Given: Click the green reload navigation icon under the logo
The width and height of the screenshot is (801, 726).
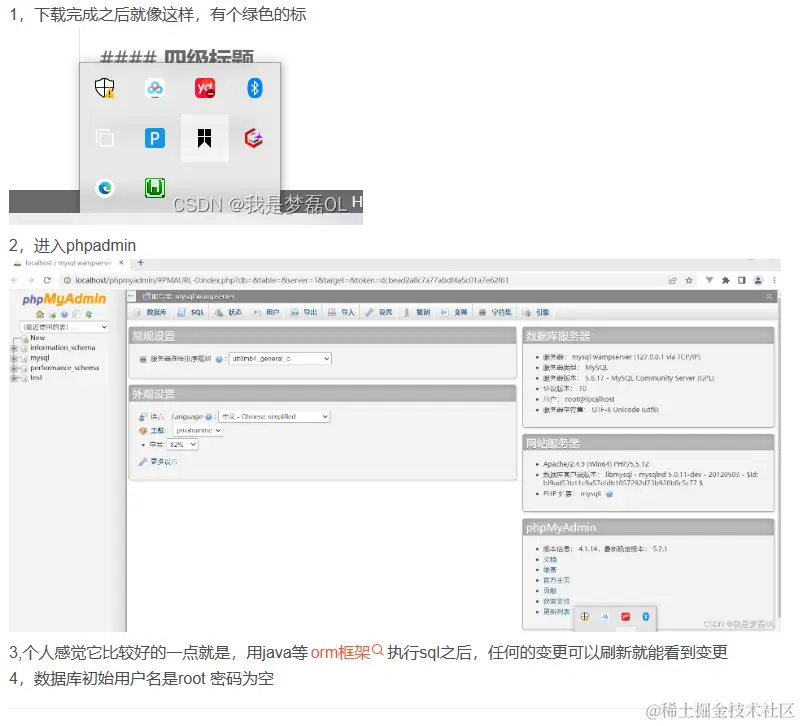Looking at the screenshot, I should [89, 314].
